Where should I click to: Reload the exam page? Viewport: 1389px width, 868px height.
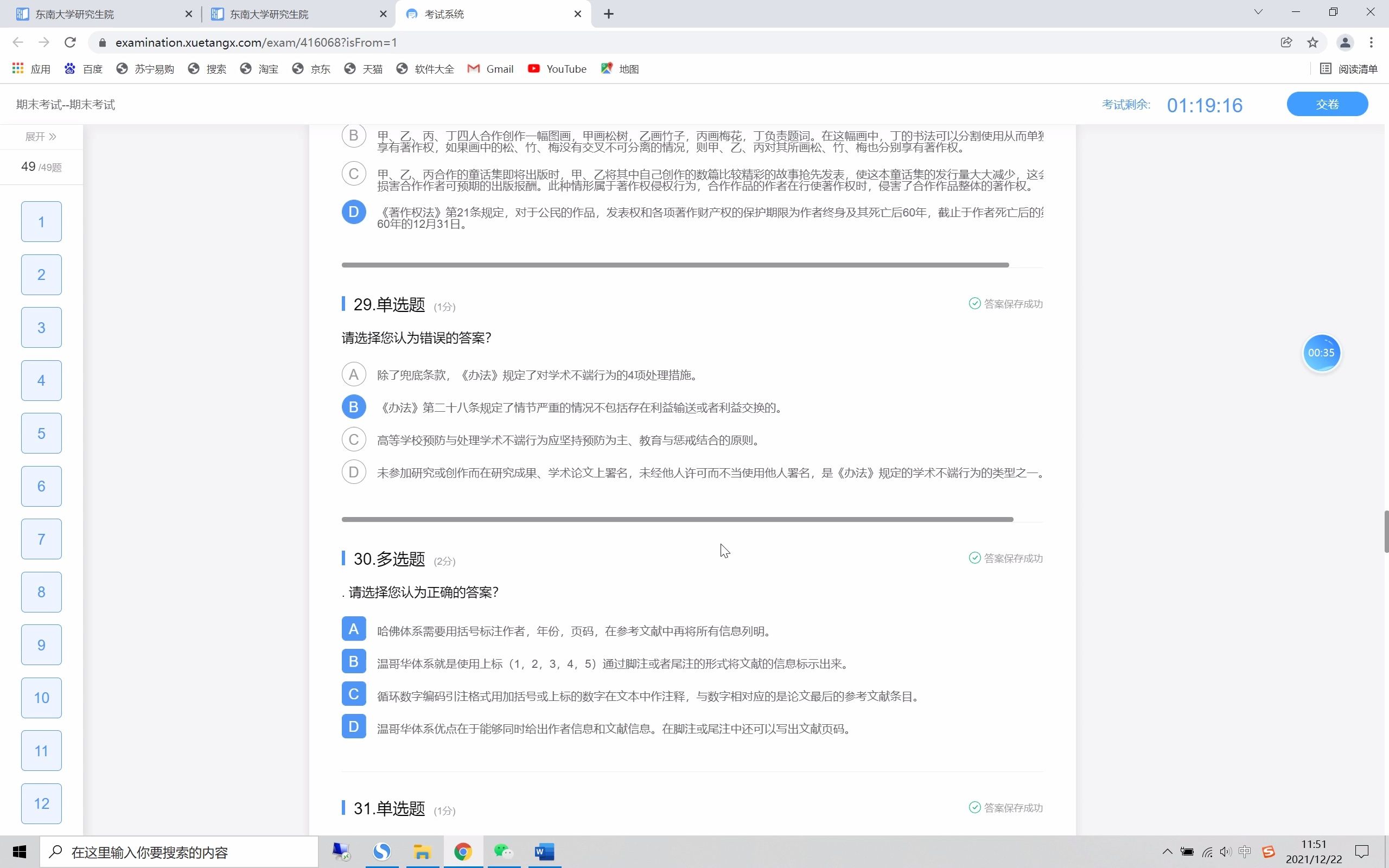(70, 42)
